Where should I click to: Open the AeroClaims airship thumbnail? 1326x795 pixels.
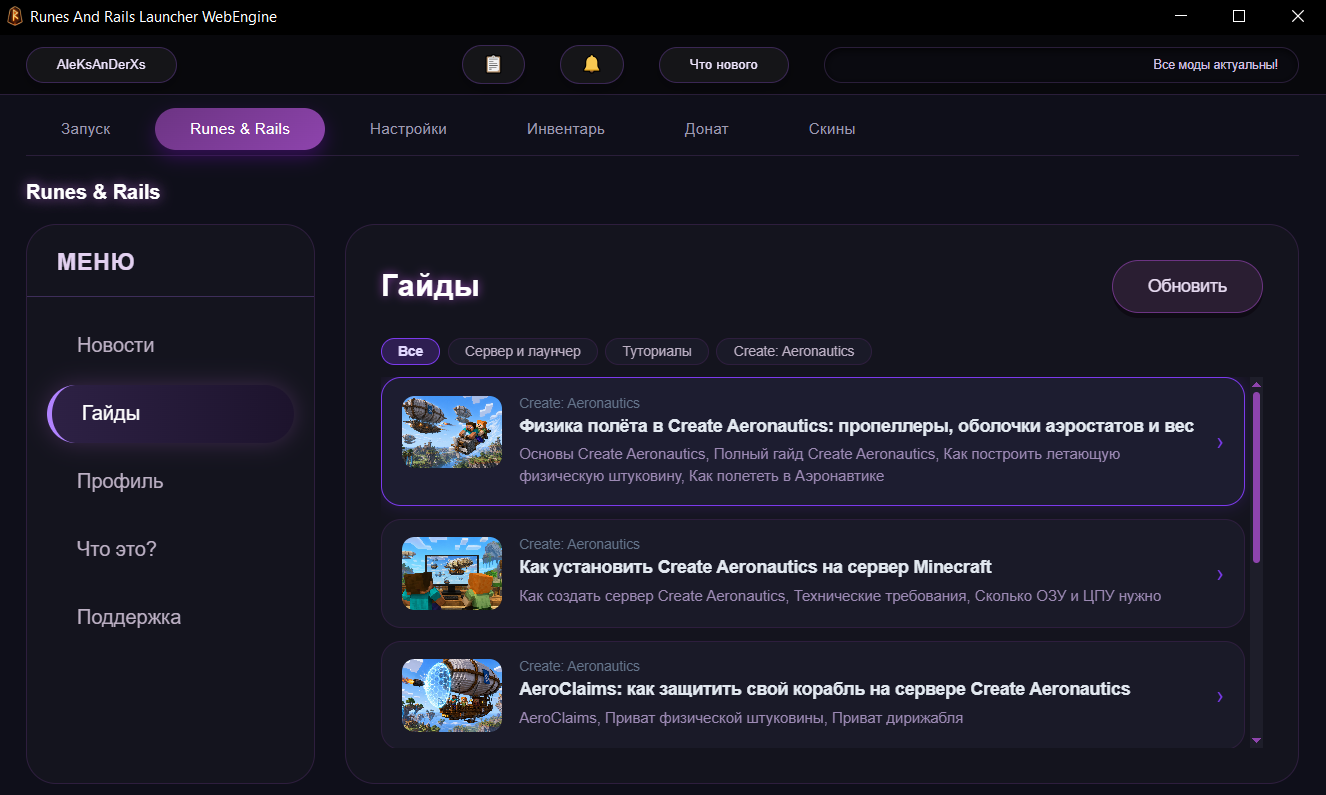[x=452, y=695]
